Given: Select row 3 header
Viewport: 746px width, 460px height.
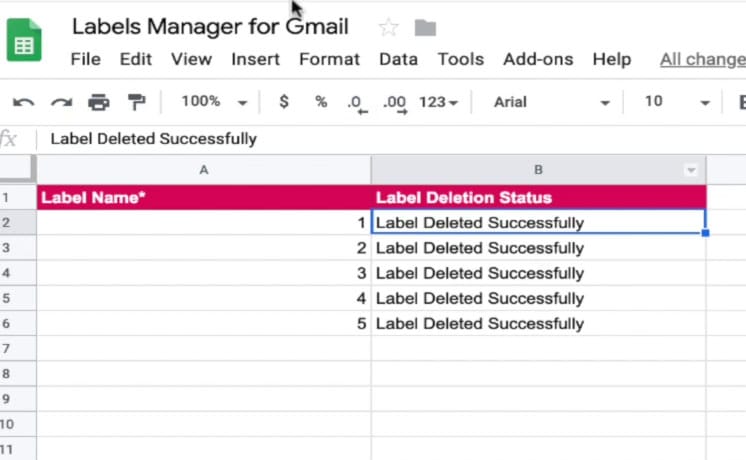Looking at the screenshot, I should (18, 248).
